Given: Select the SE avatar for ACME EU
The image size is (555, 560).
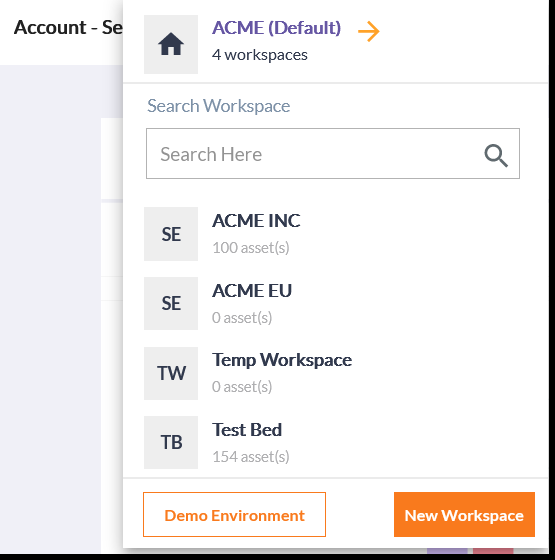Looking at the screenshot, I should (171, 303).
